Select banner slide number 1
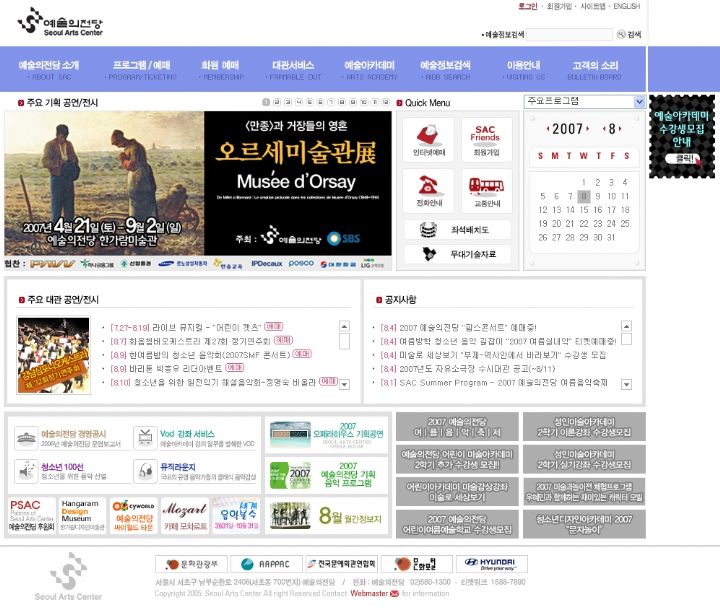720x612 pixels. [266, 102]
